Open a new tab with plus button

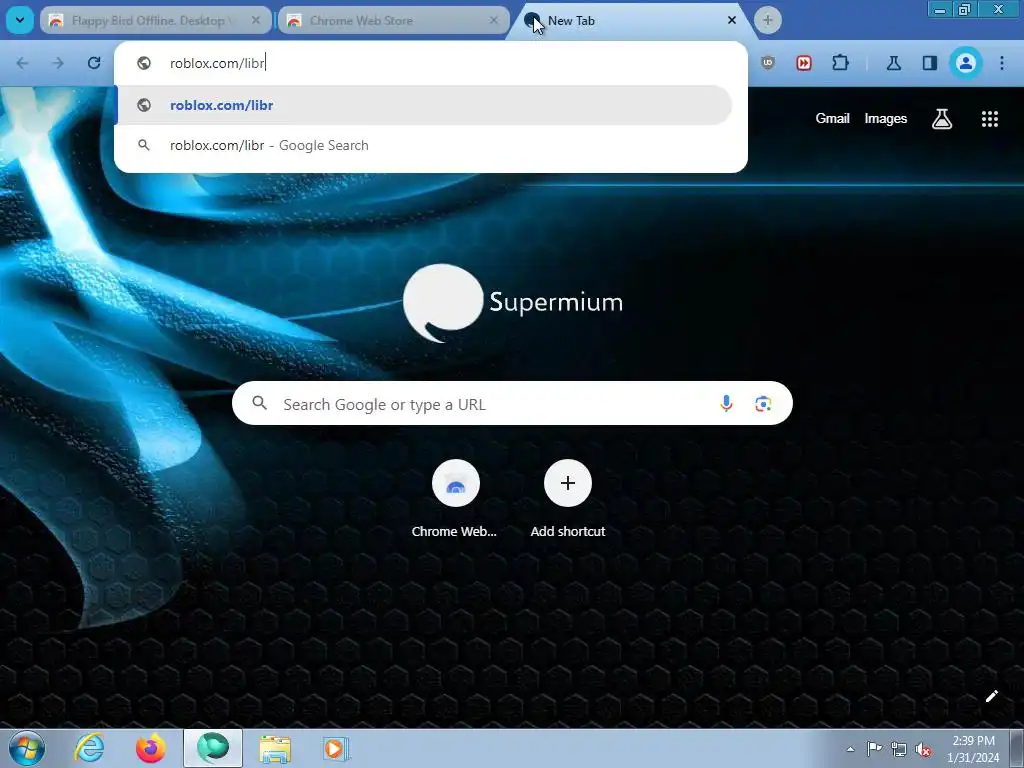point(768,20)
